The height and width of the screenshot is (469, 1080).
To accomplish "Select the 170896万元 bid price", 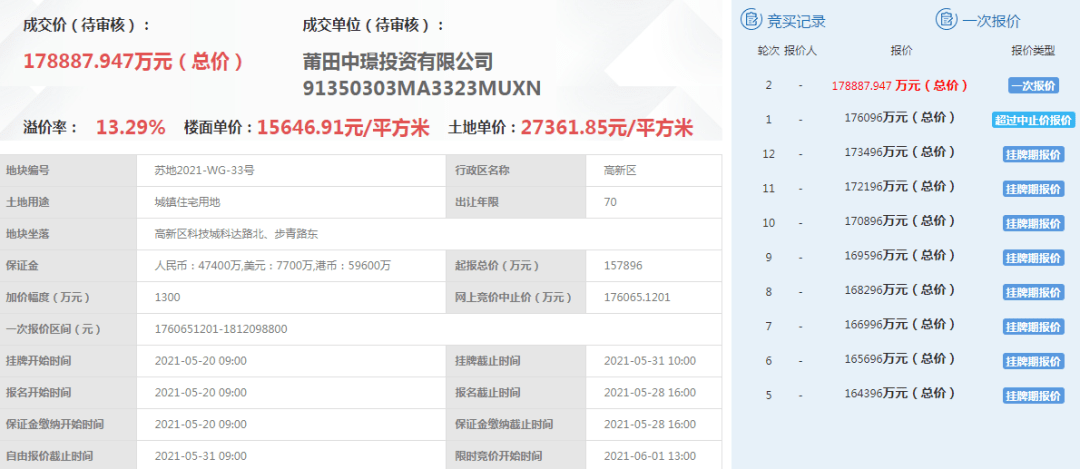I will (x=900, y=221).
